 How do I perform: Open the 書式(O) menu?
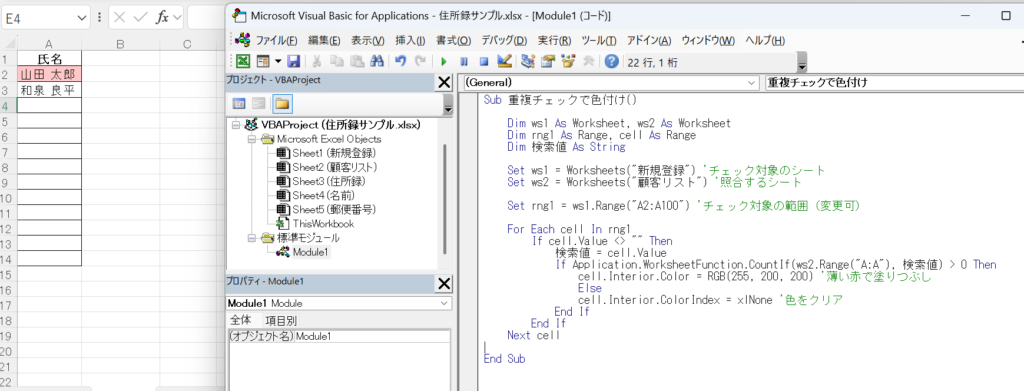pyautogui.click(x=453, y=40)
